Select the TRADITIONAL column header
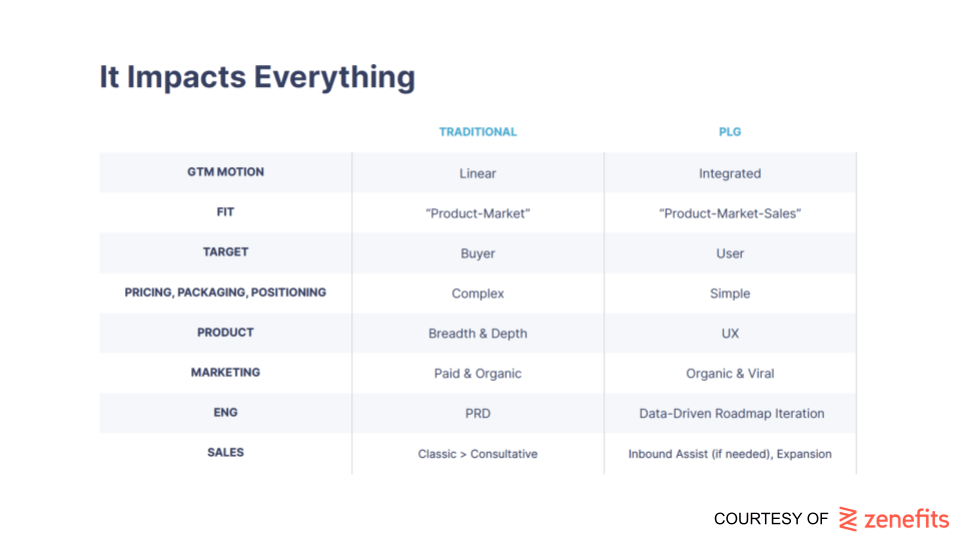The height and width of the screenshot is (540, 960). coord(478,132)
